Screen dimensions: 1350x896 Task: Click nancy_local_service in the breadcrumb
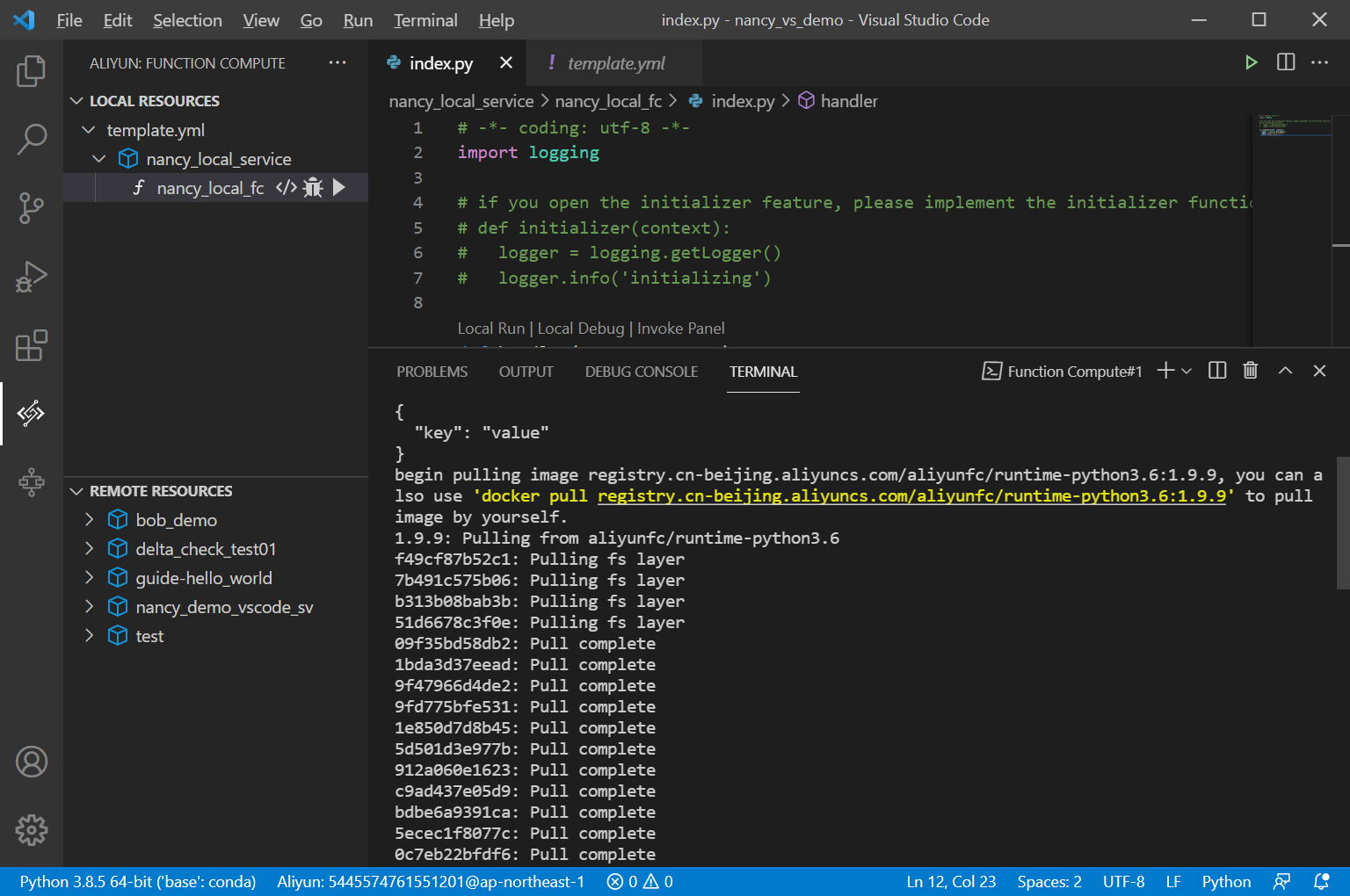(x=461, y=101)
